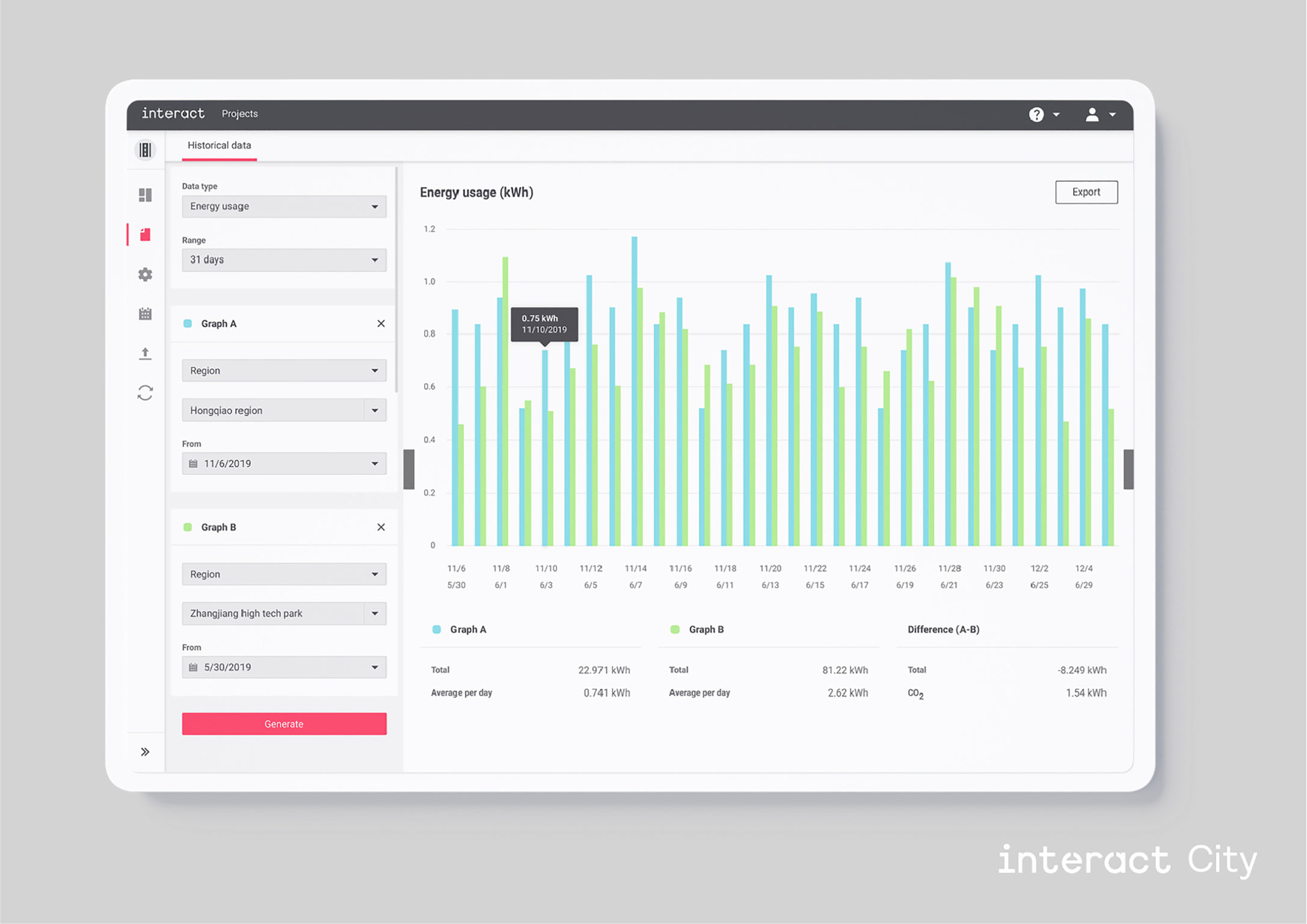Select the Historical data tab
This screenshot has width=1307, height=924.
coord(219,146)
